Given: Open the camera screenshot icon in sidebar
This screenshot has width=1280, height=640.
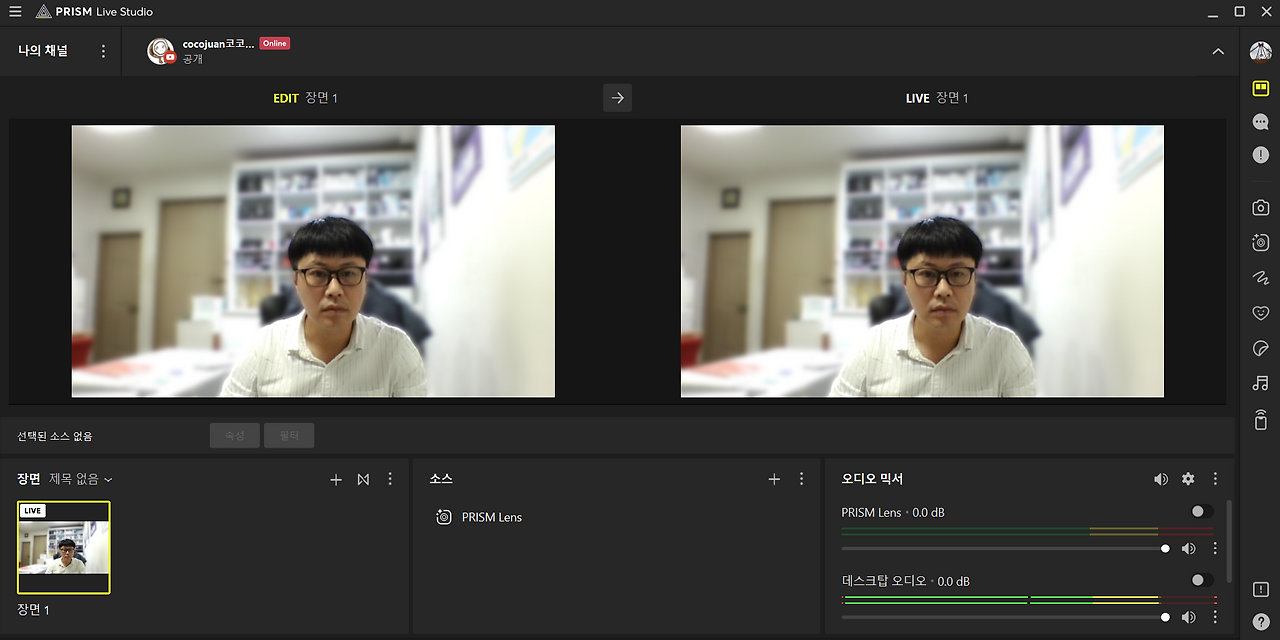Looking at the screenshot, I should [1260, 208].
